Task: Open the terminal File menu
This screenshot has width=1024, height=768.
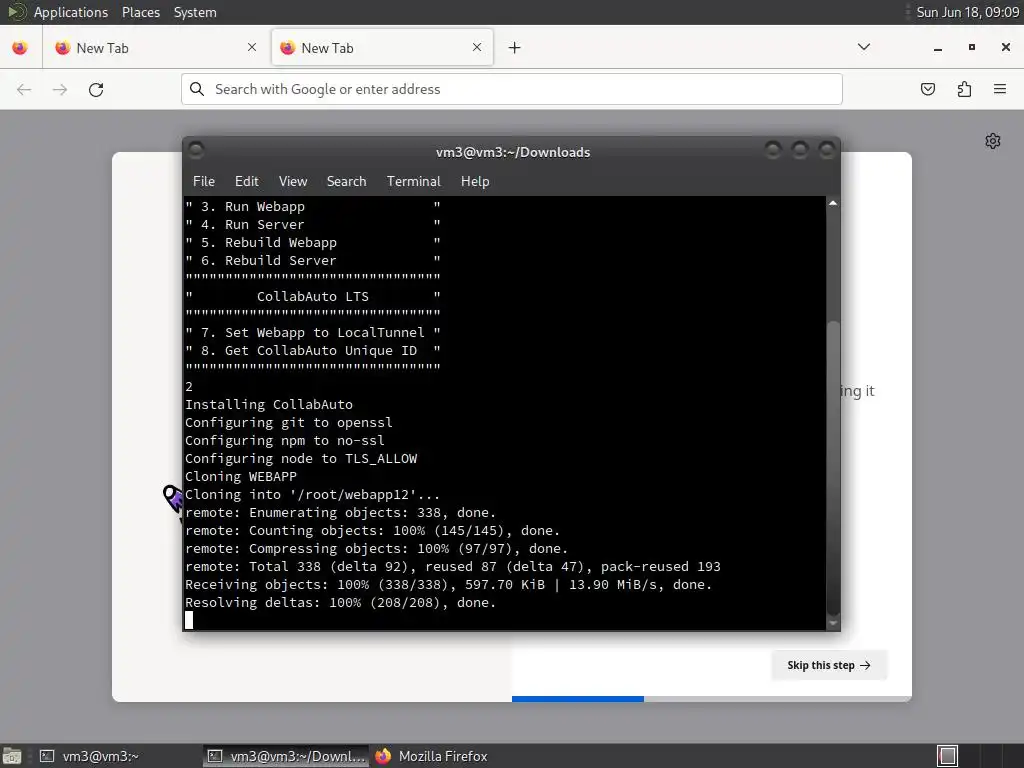Action: 204,182
